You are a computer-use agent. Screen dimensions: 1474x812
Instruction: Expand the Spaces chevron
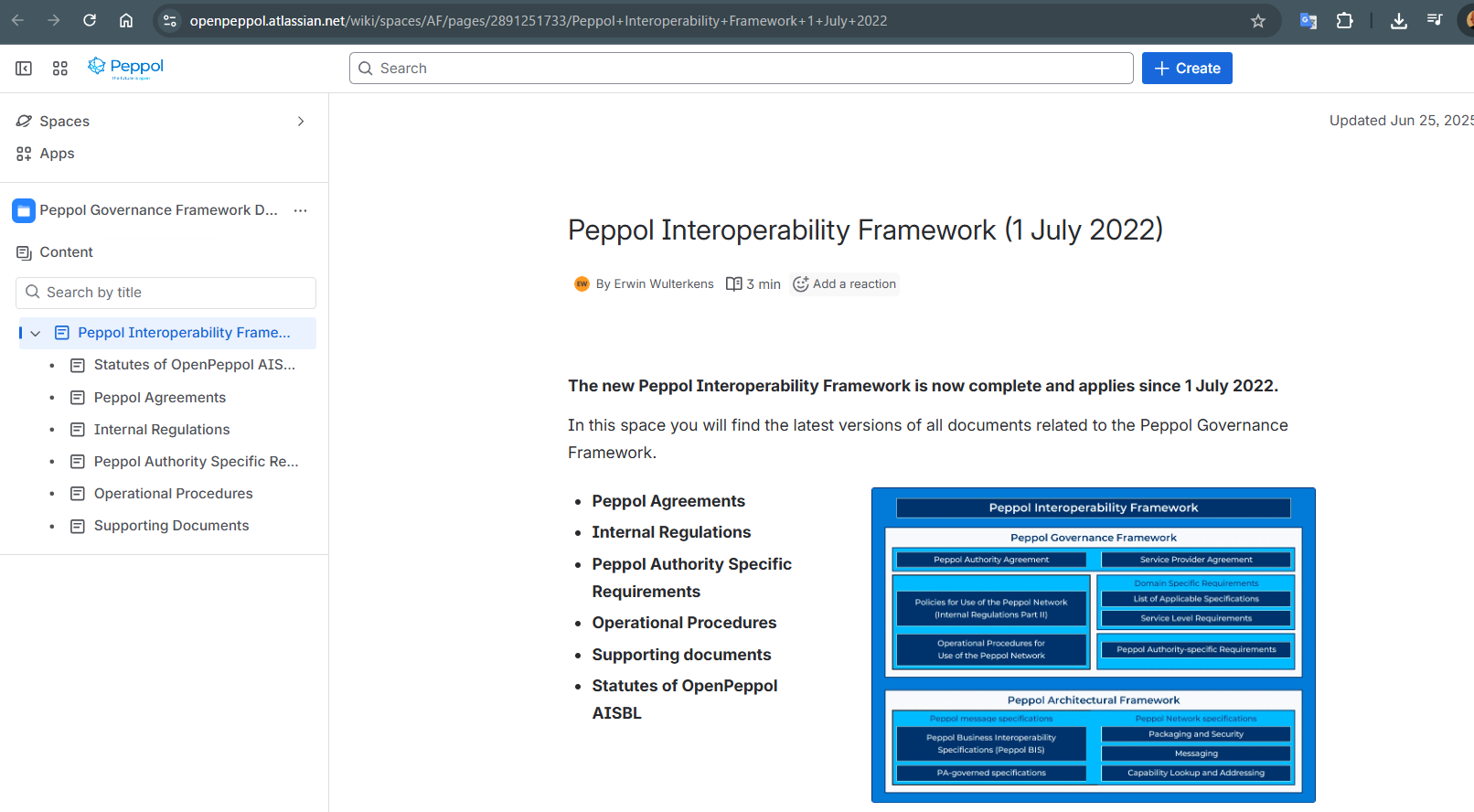301,122
